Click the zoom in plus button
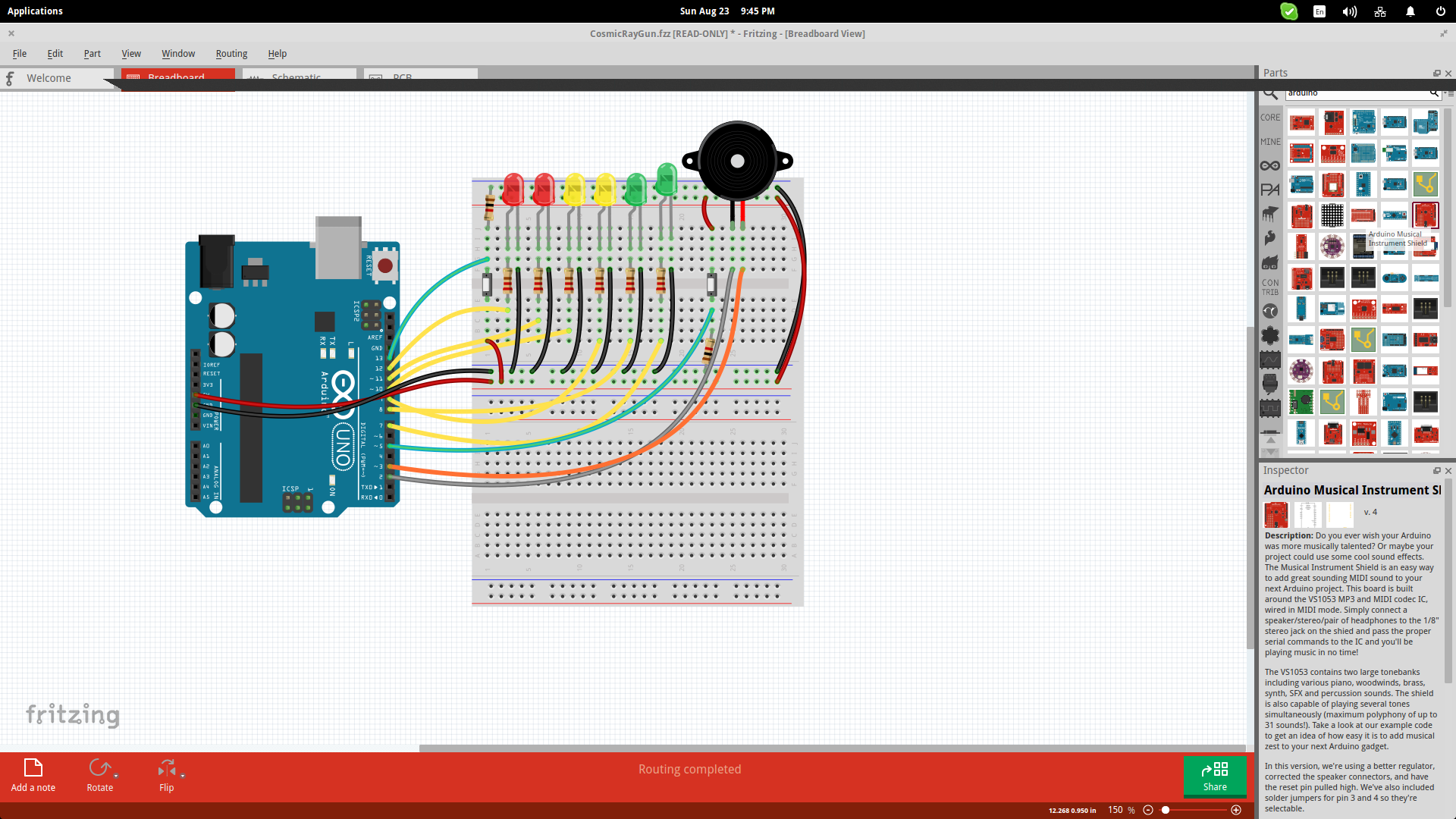This screenshot has height=819, width=1456. (x=1236, y=810)
